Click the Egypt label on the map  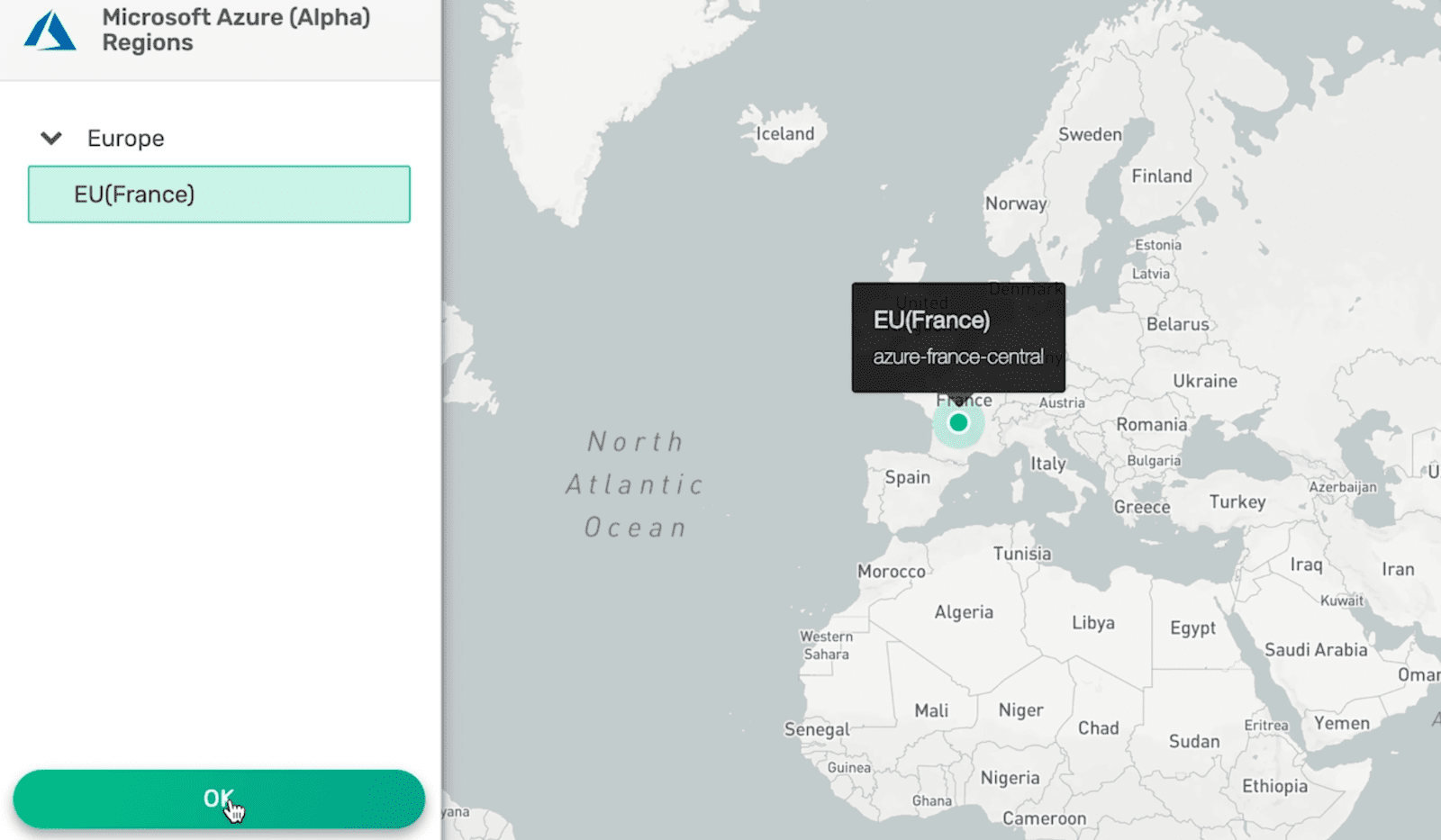coord(1193,628)
